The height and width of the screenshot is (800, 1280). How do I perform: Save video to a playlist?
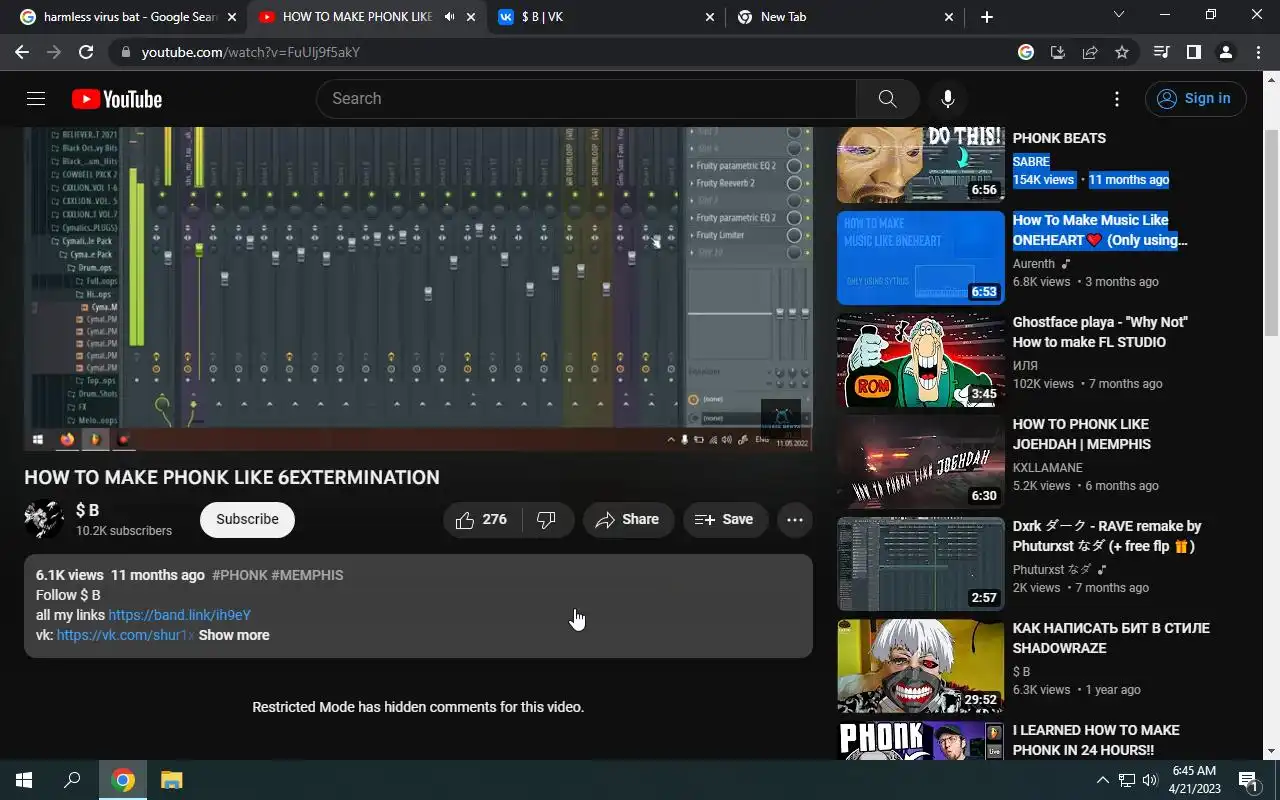pyautogui.click(x=725, y=520)
